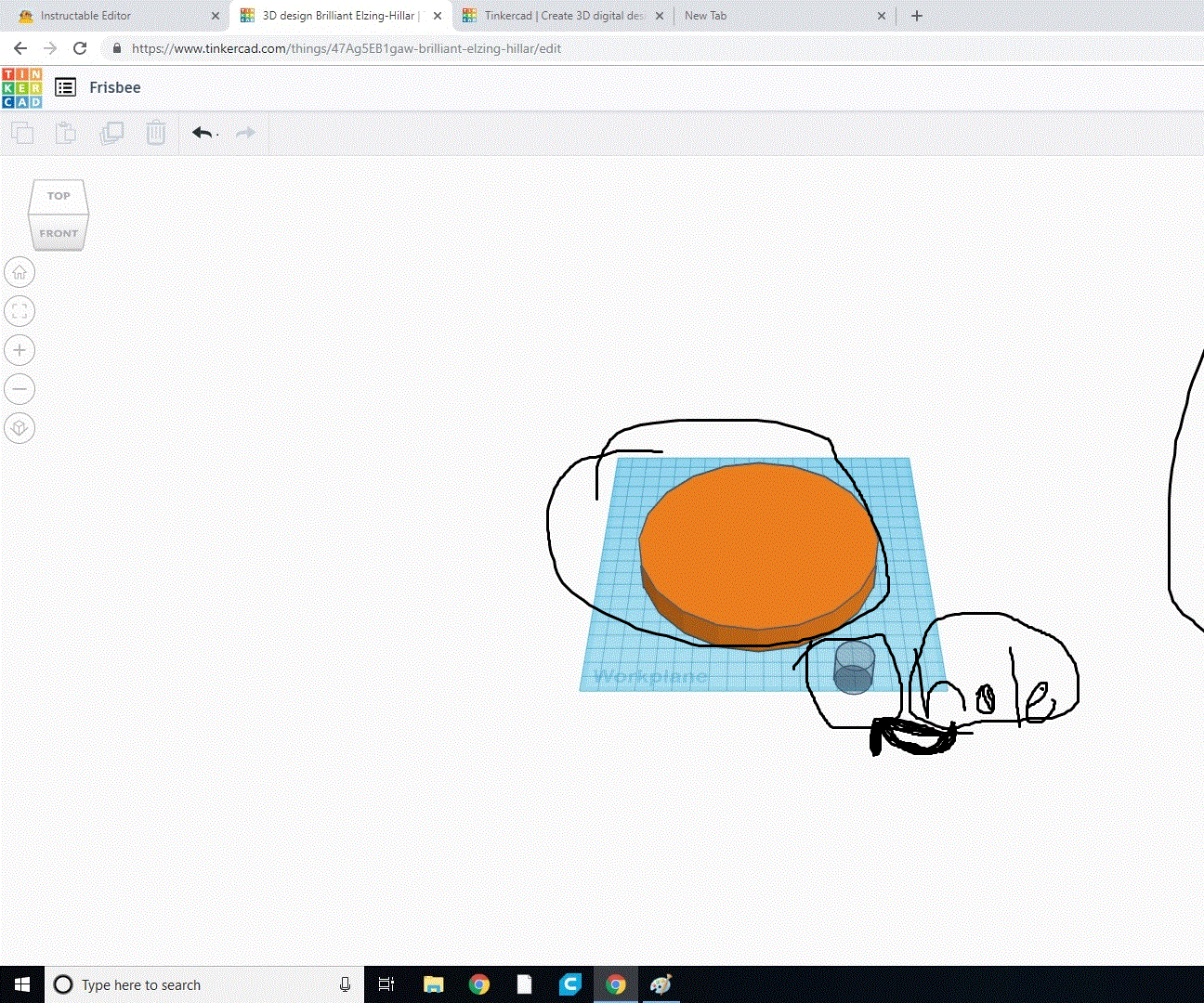1204x1003 pixels.
Task: Switch to the Tinkercad Create 3D tab
Action: pyautogui.click(x=553, y=15)
